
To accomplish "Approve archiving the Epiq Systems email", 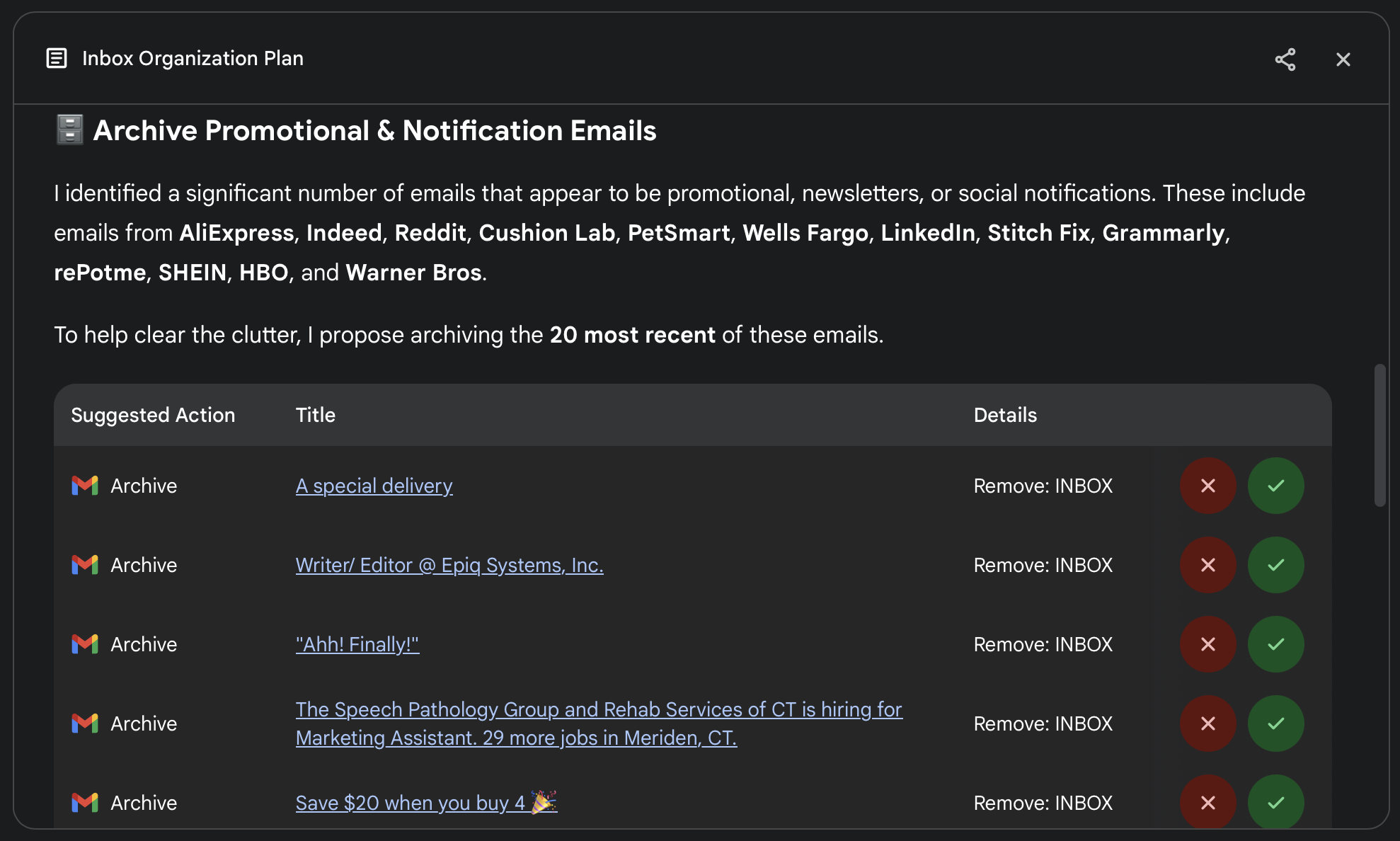I will click(1276, 565).
